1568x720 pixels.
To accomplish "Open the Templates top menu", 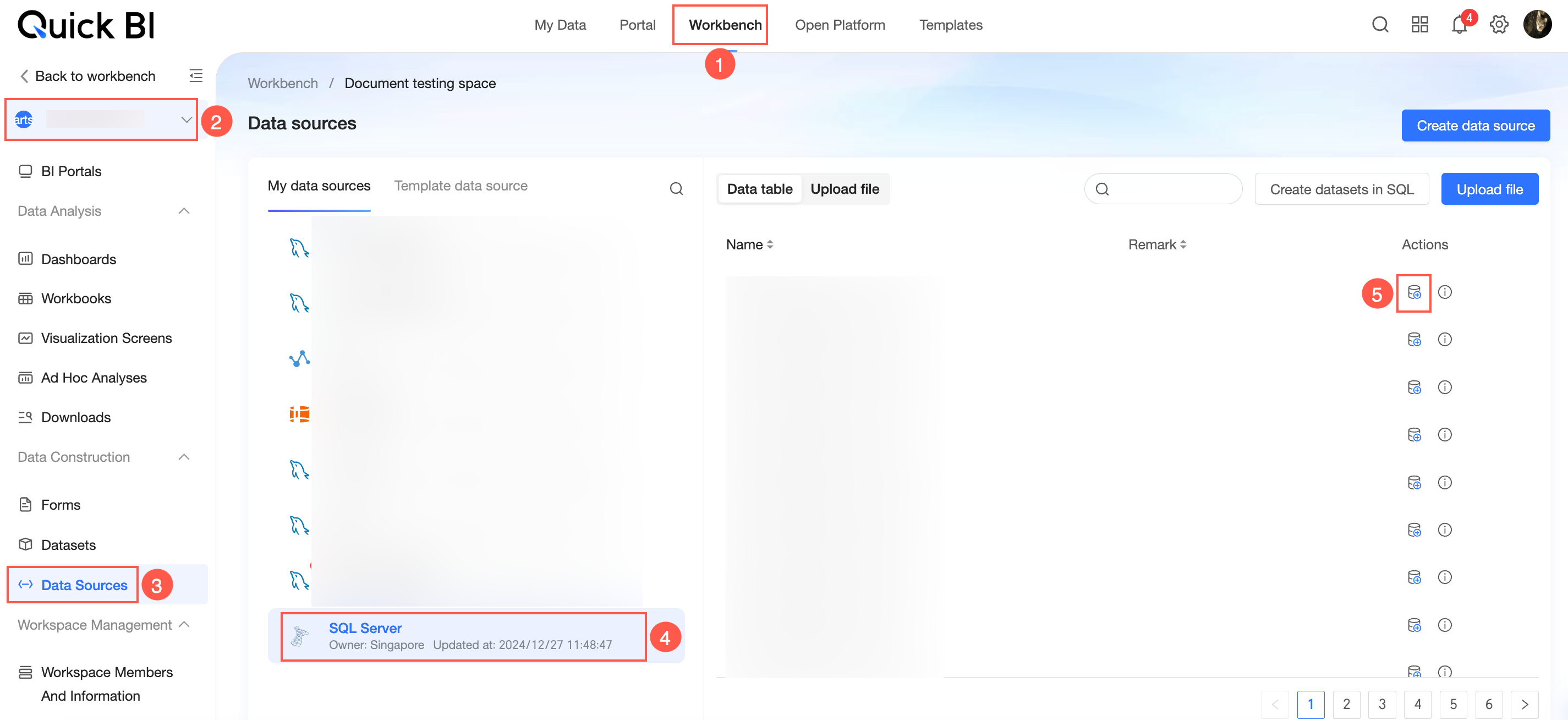I will 951,25.
